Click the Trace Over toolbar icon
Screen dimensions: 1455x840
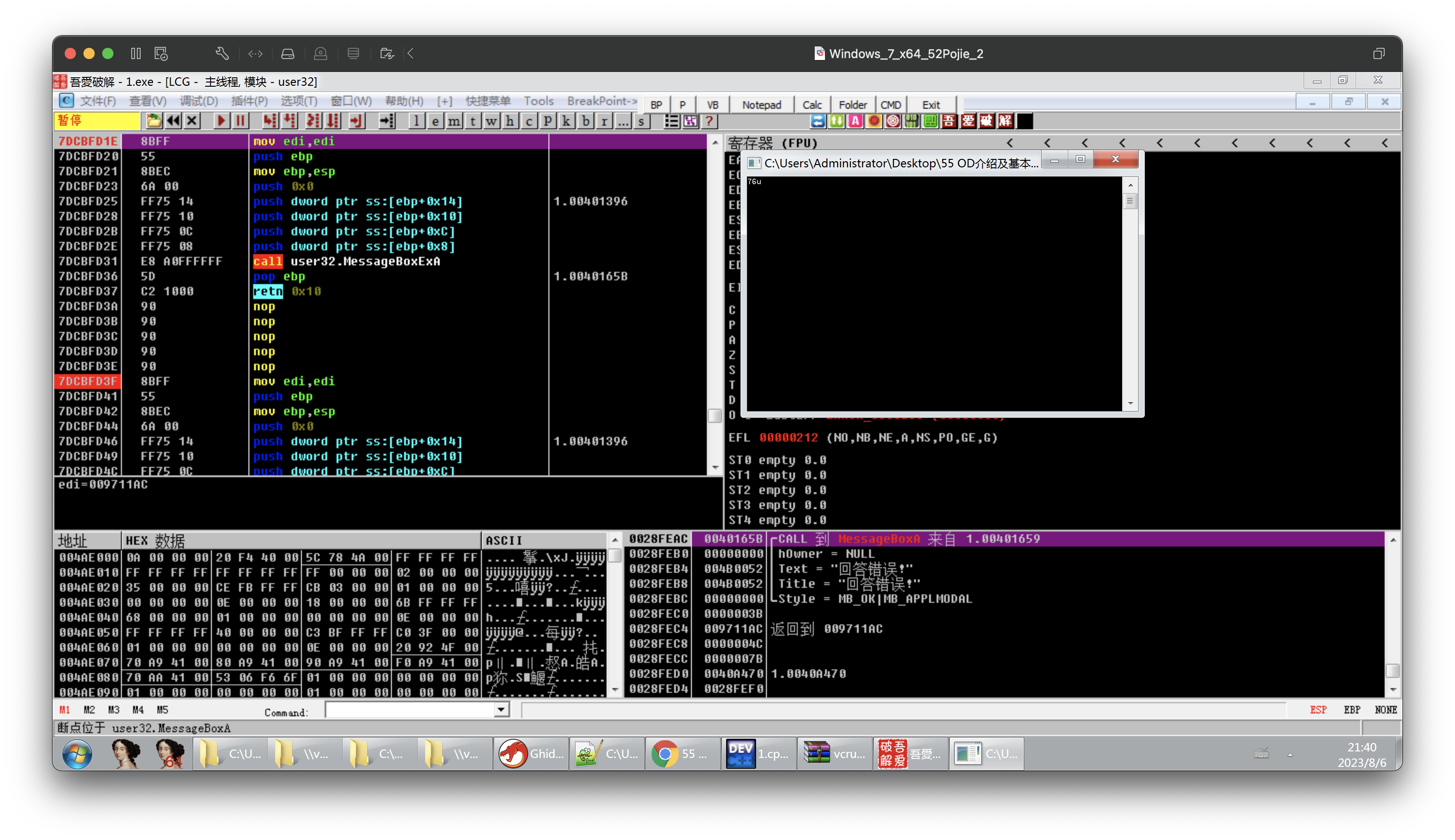coord(333,120)
